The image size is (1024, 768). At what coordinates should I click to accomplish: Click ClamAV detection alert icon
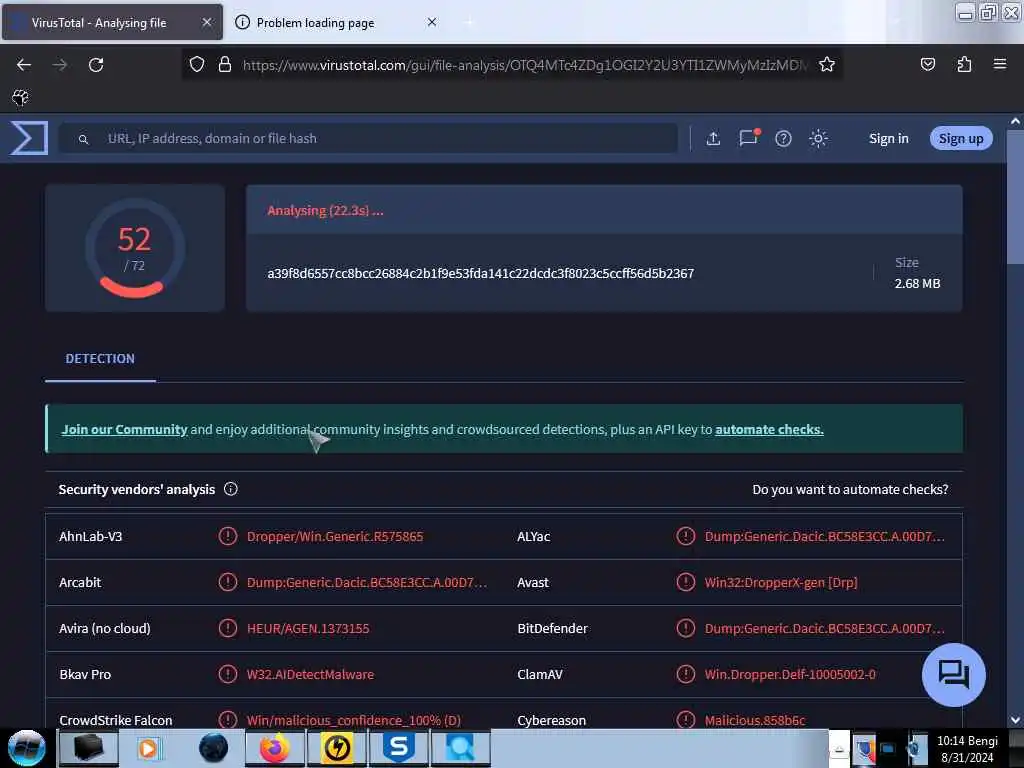(686, 674)
